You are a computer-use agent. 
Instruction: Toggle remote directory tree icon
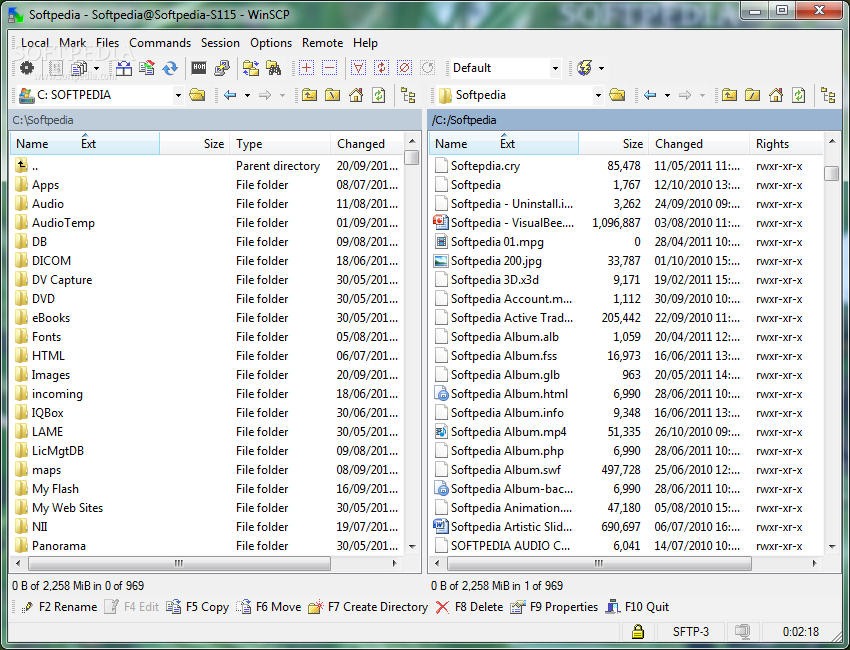pos(828,95)
